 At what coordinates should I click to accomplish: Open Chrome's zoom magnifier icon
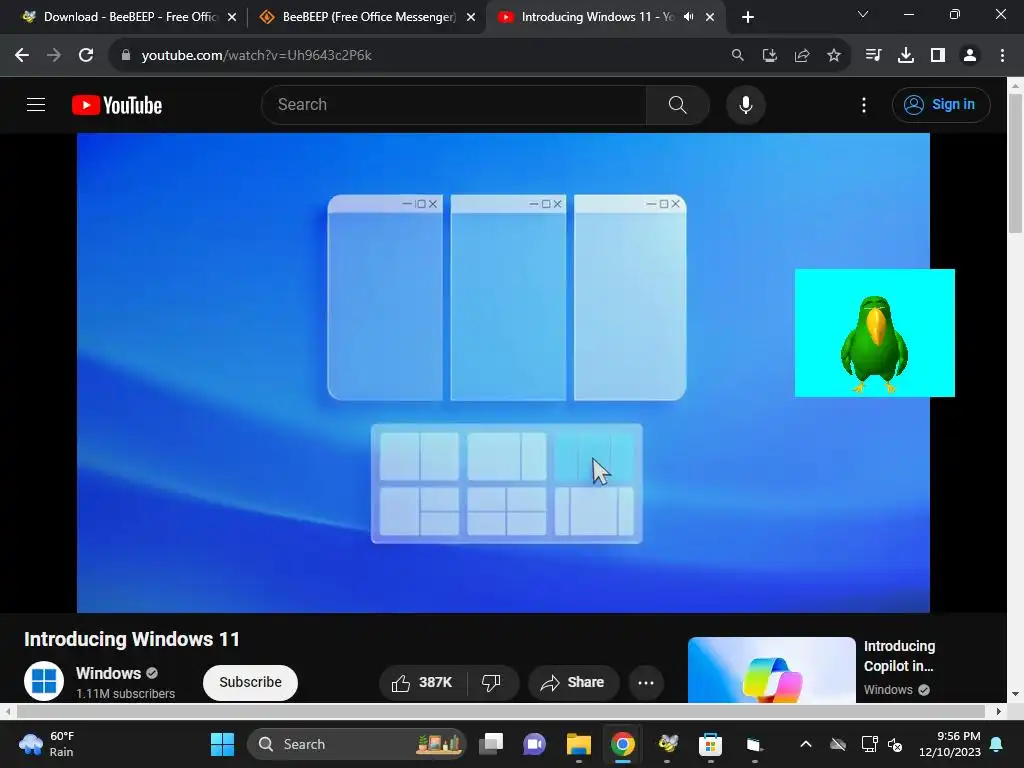pos(737,56)
